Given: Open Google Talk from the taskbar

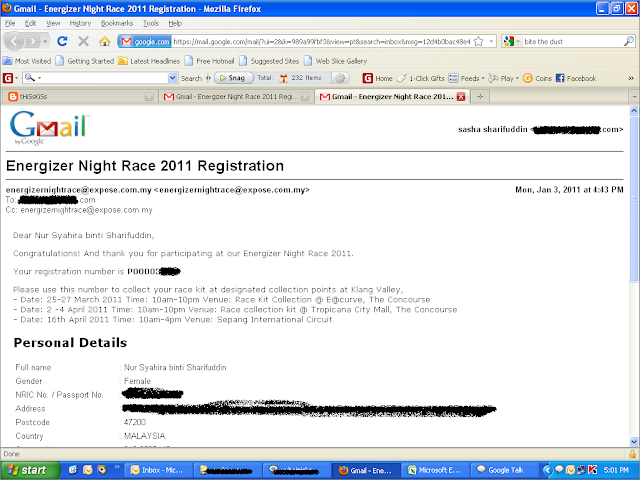Looking at the screenshot, I should pyautogui.click(x=502, y=470).
